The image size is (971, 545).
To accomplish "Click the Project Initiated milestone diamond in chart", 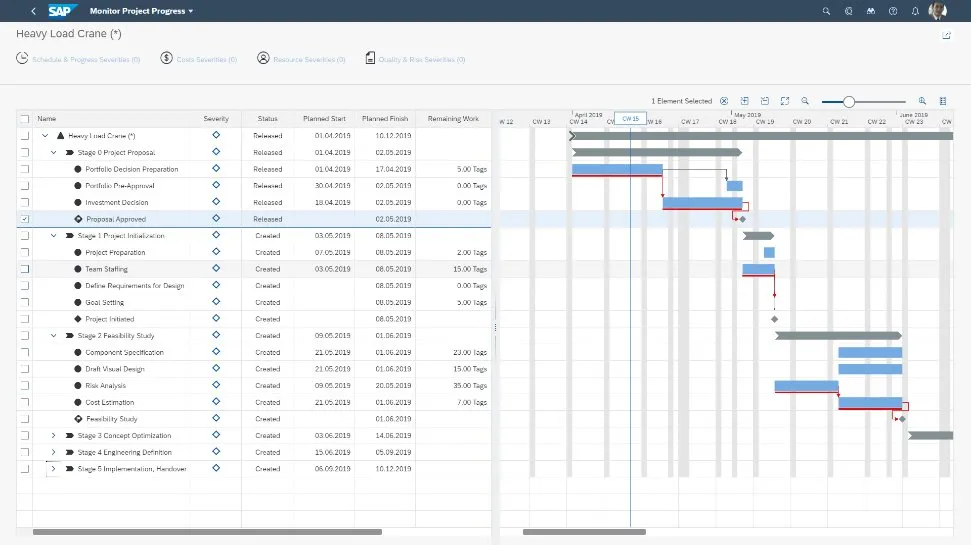I will tap(774, 319).
